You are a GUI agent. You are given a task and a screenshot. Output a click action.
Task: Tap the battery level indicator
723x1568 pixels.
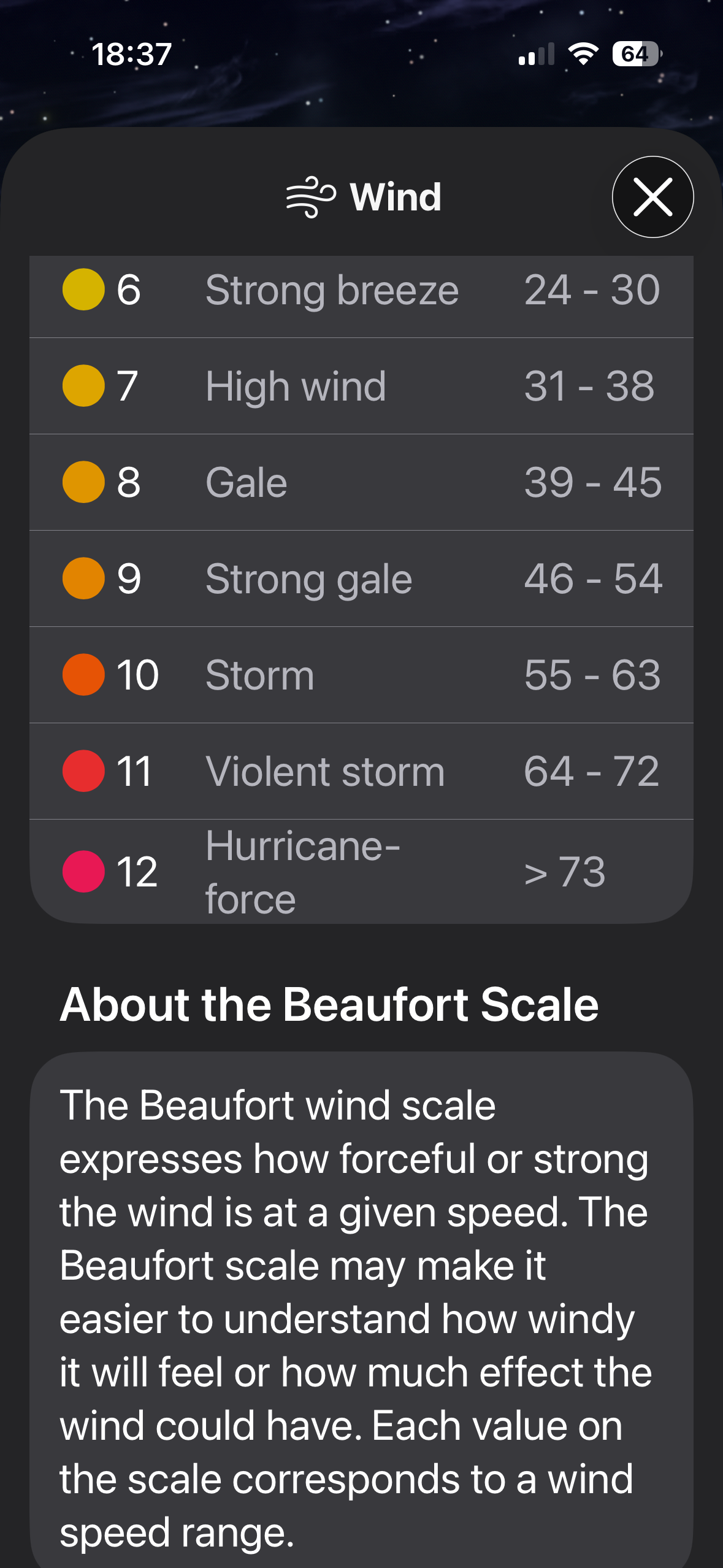tap(637, 54)
